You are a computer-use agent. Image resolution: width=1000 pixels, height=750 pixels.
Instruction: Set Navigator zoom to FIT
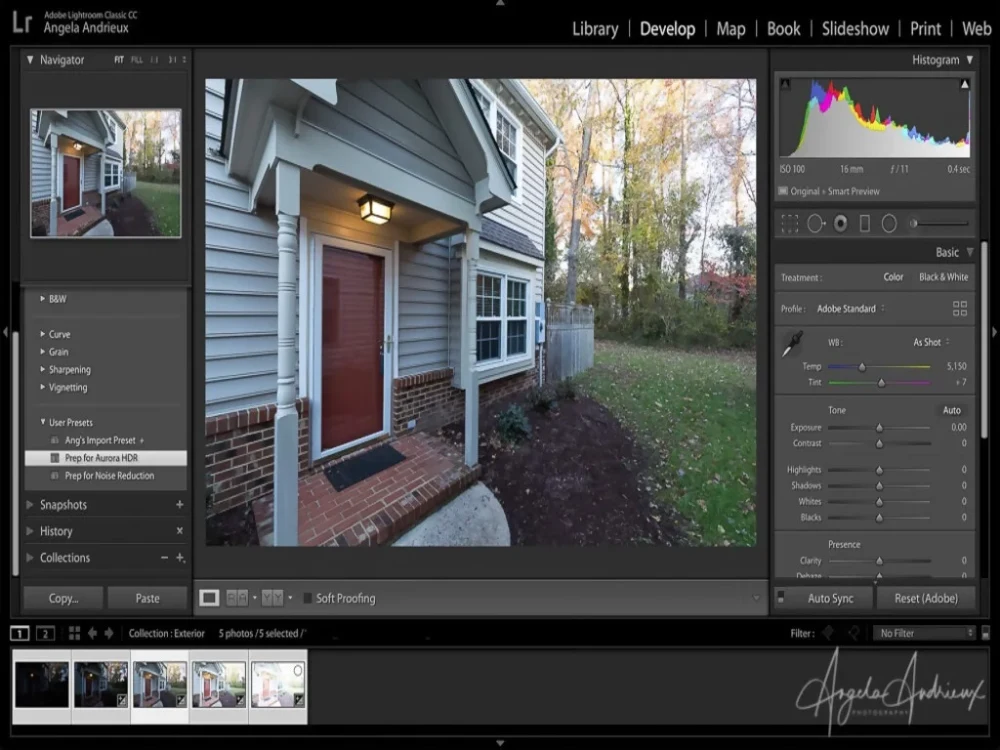119,60
